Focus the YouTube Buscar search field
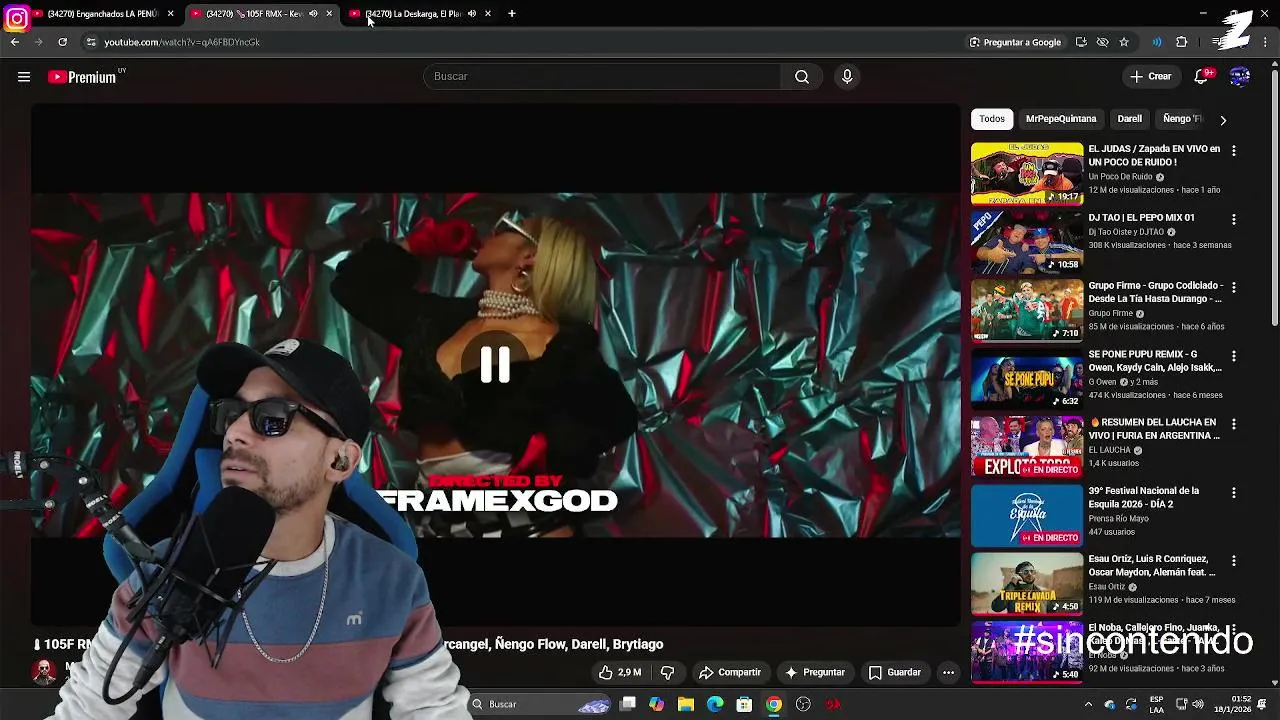1280x720 pixels. (602, 77)
